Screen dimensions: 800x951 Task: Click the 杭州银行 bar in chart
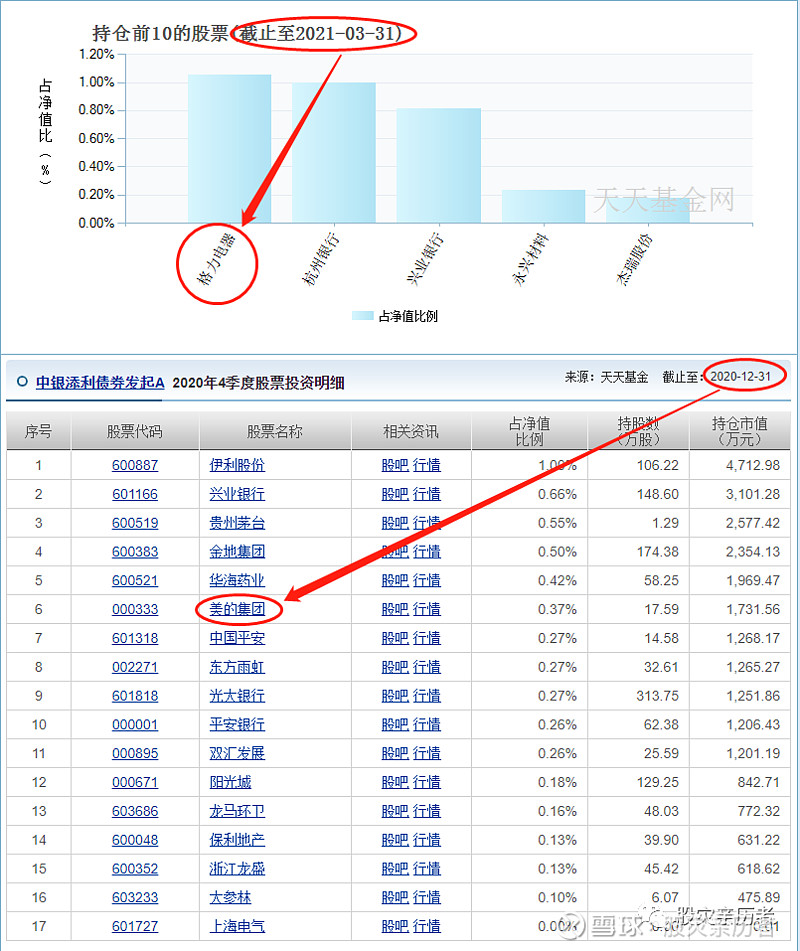pyautogui.click(x=334, y=153)
